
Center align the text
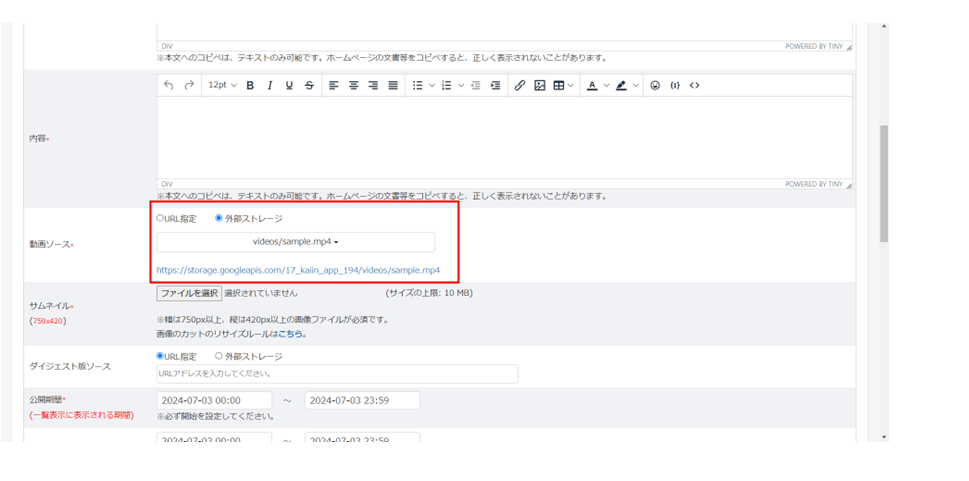click(353, 86)
